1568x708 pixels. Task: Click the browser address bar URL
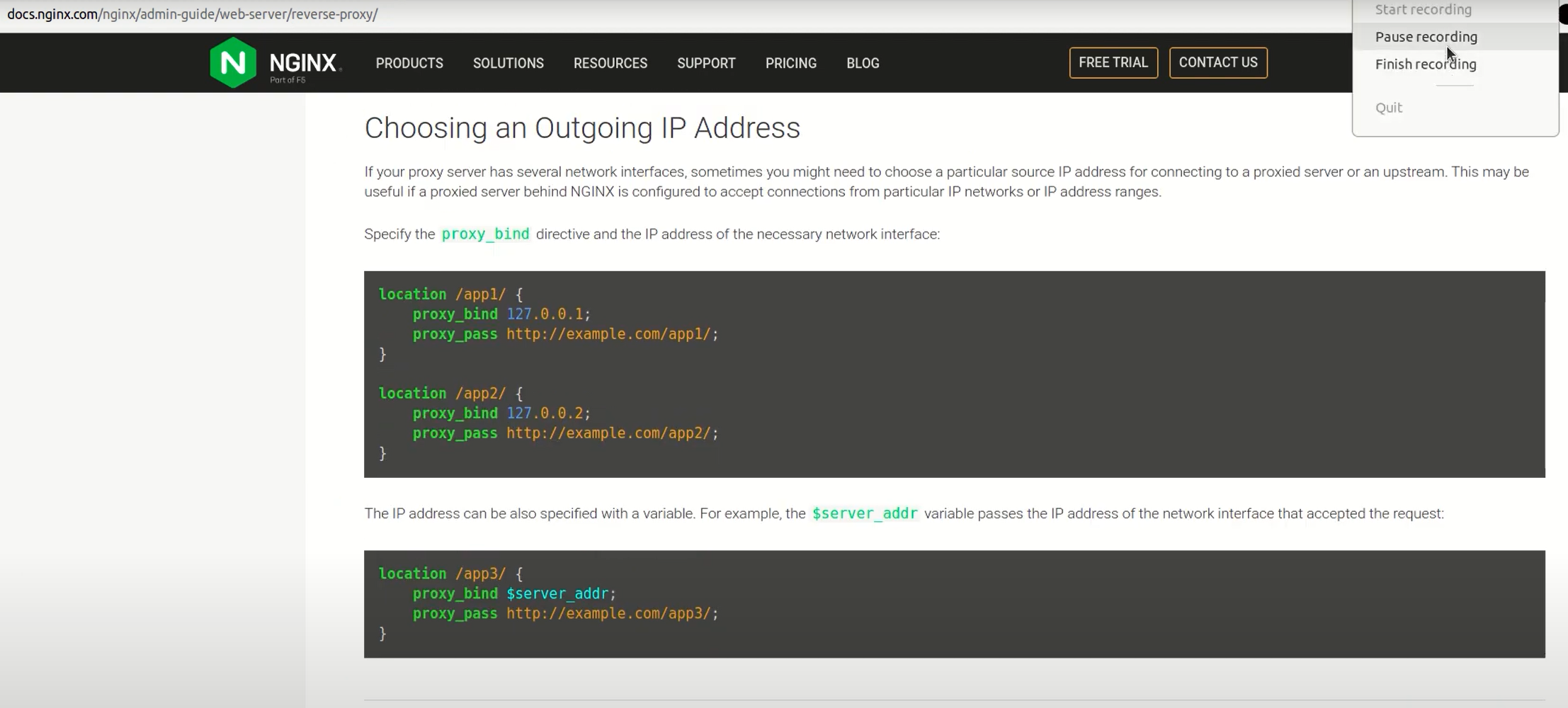coord(193,14)
